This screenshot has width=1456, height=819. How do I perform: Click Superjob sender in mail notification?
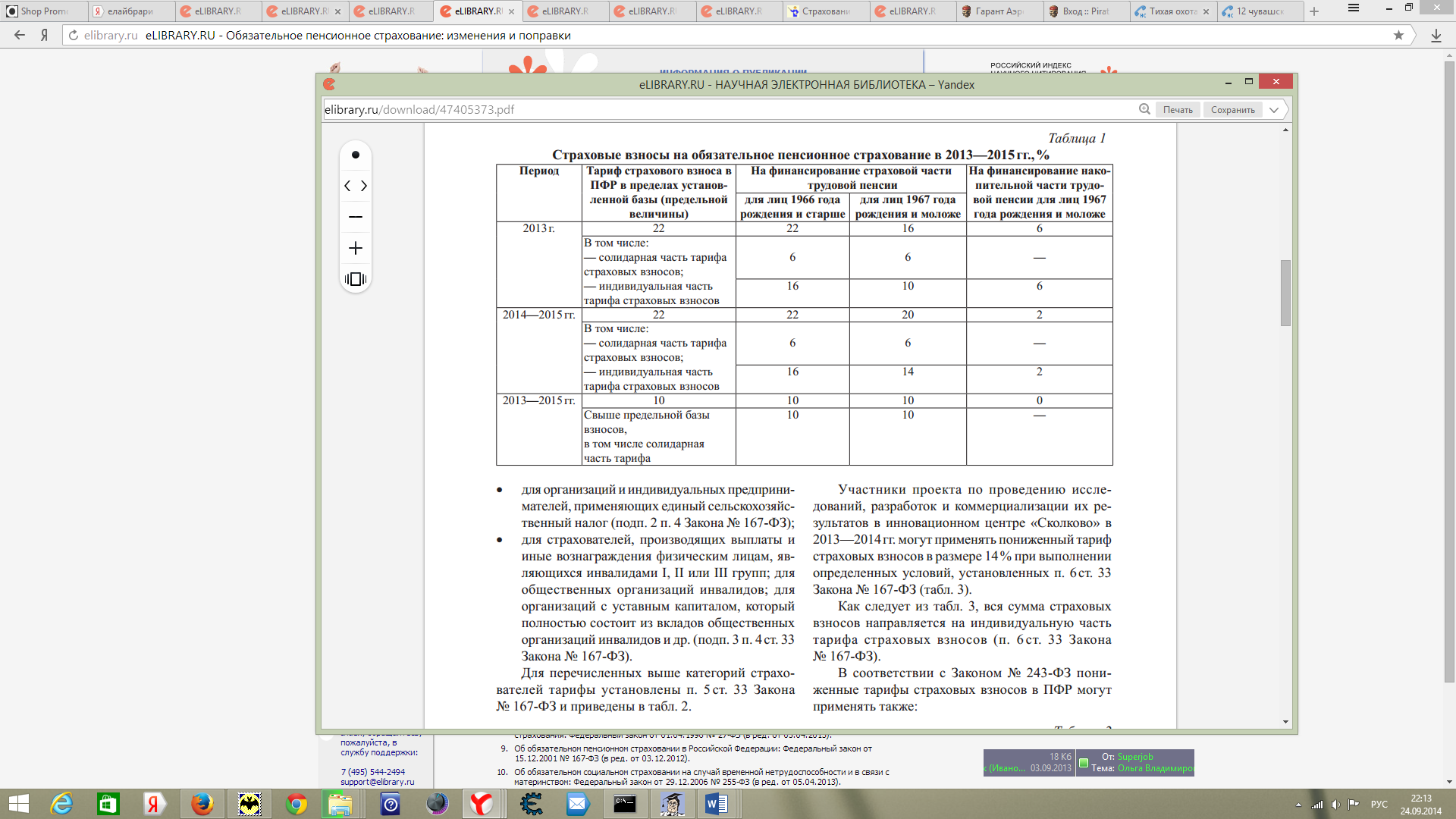(1135, 757)
